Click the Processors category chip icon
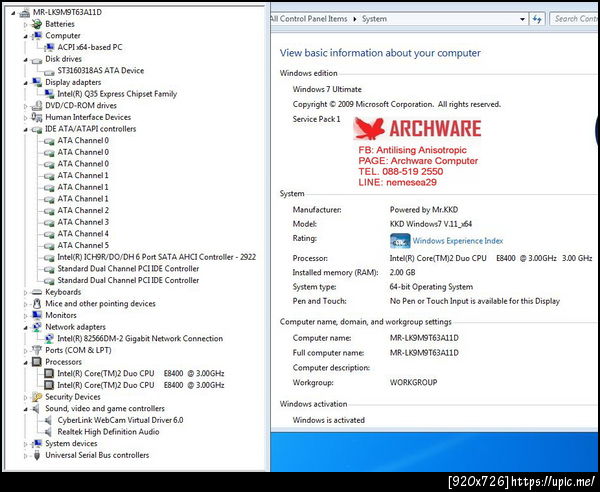This screenshot has height=492, width=600. 37,362
